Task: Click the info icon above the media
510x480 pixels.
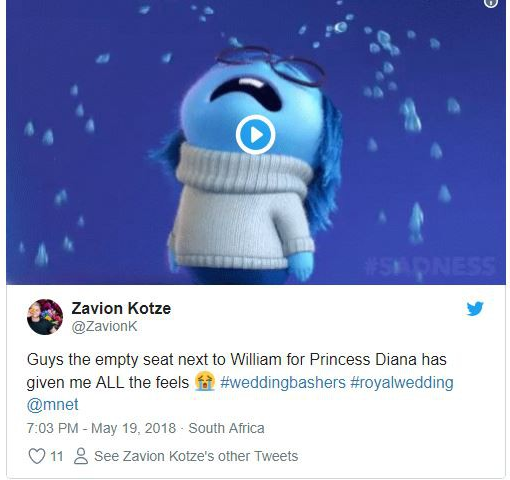Action: point(491,3)
